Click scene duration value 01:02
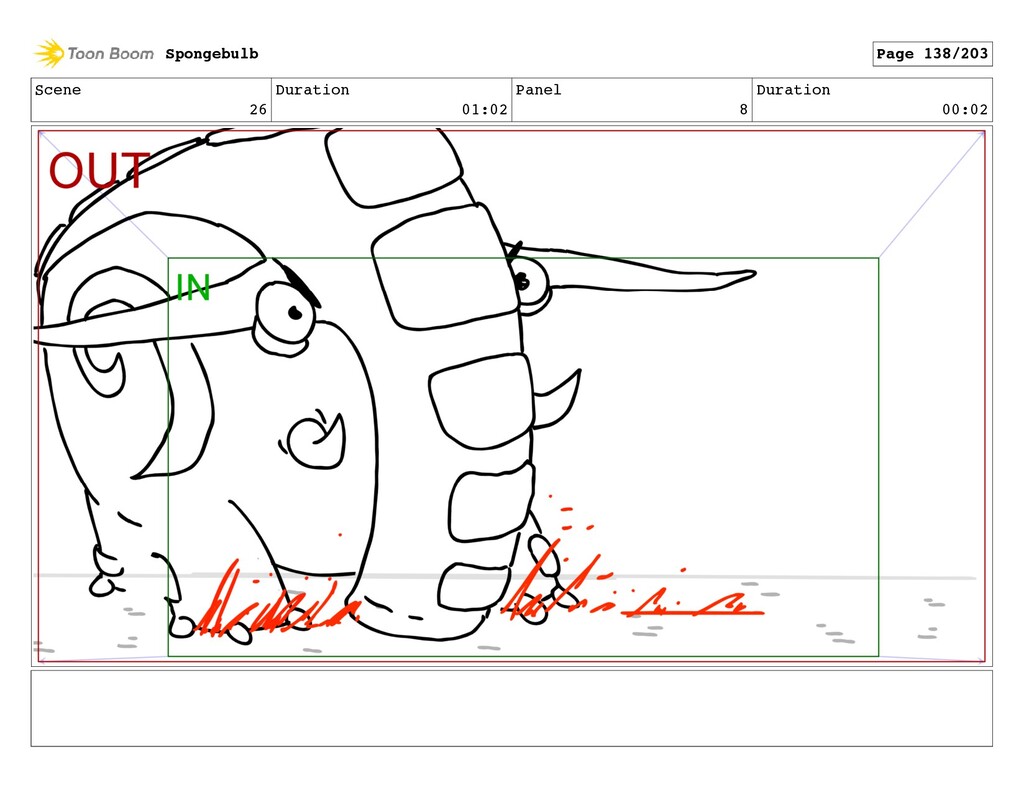 coord(485,110)
